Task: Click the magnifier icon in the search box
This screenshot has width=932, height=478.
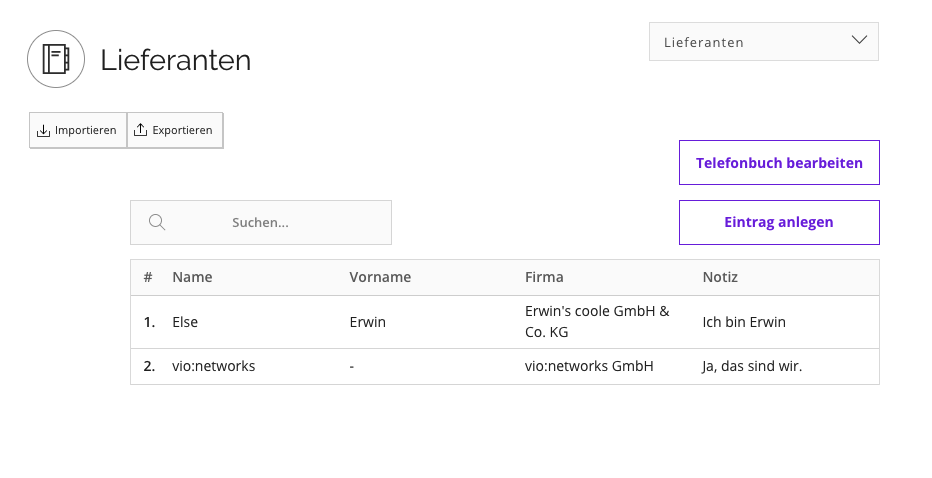Action: click(157, 222)
